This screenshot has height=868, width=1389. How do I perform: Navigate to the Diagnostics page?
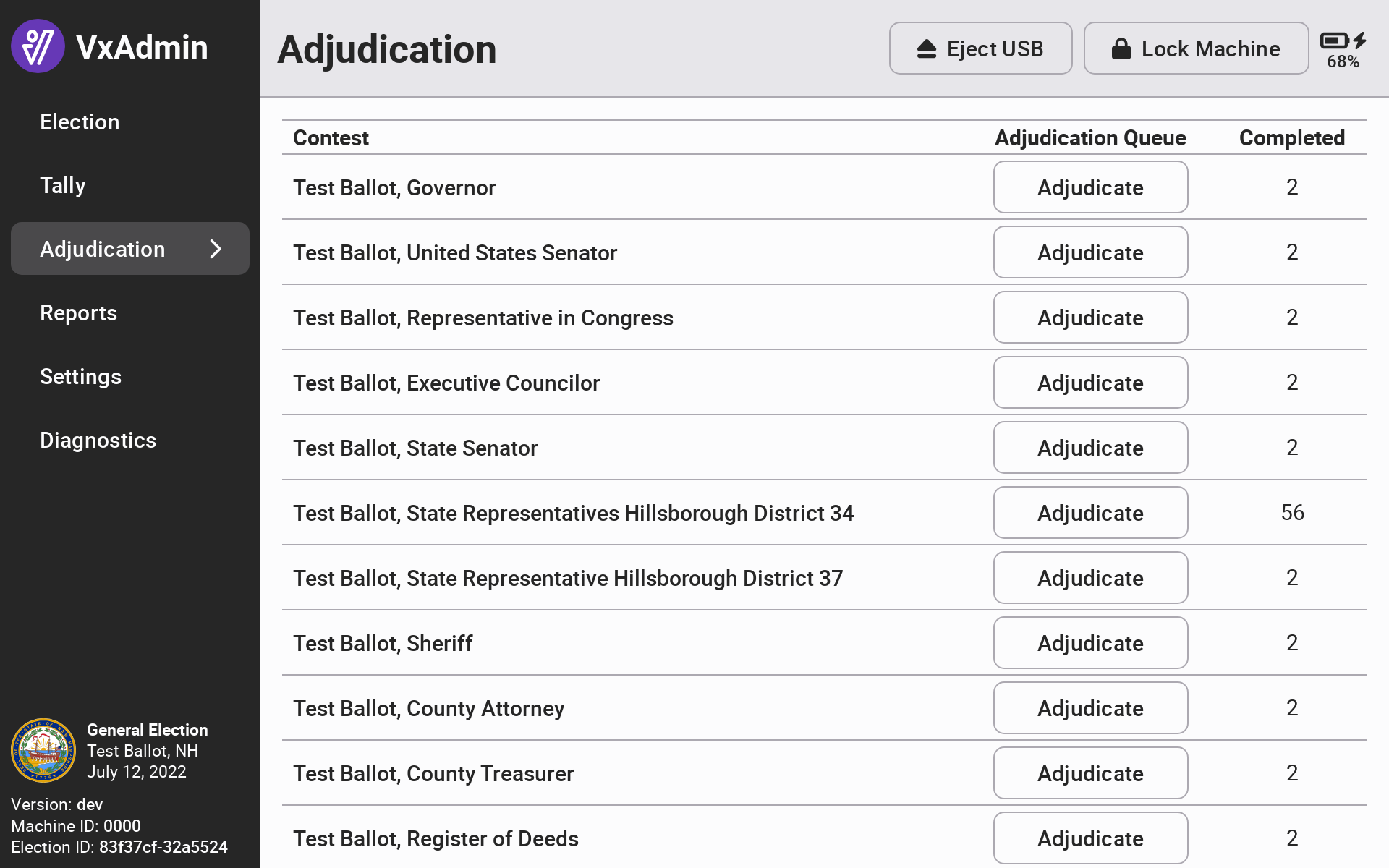point(98,440)
